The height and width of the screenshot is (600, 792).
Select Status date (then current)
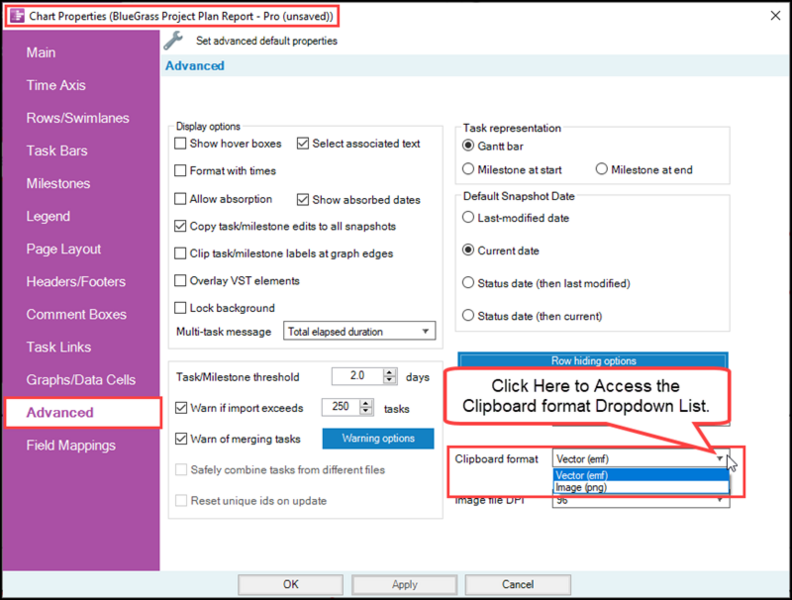468,316
